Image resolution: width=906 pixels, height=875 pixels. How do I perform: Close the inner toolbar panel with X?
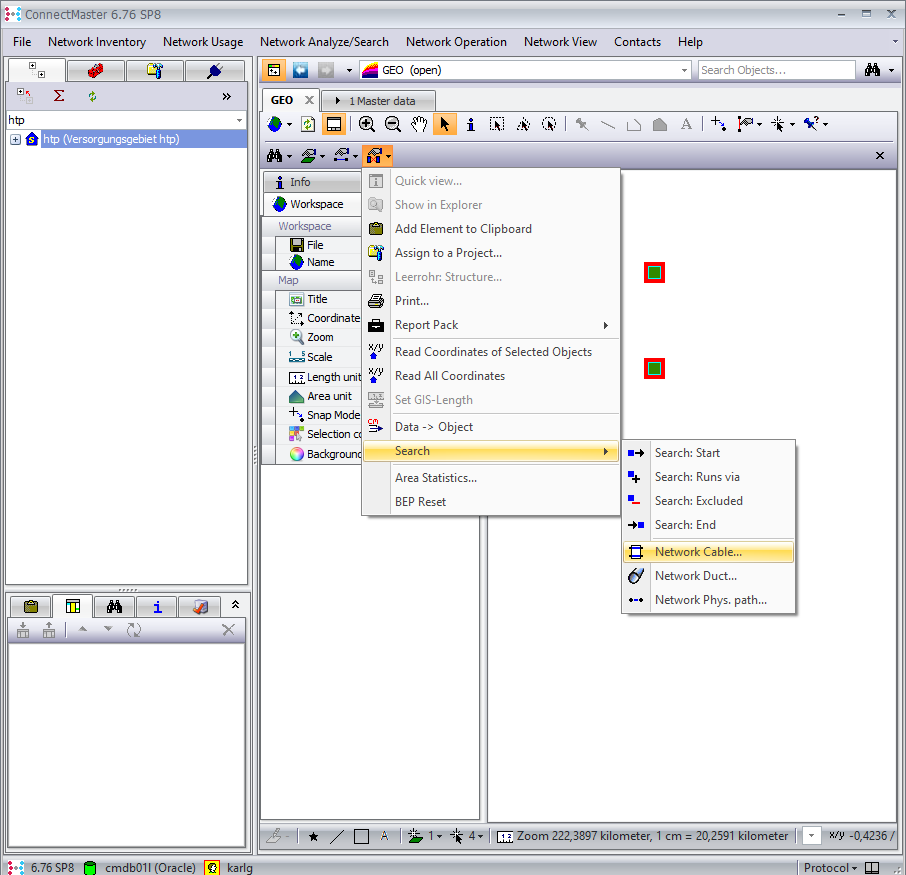pos(879,155)
